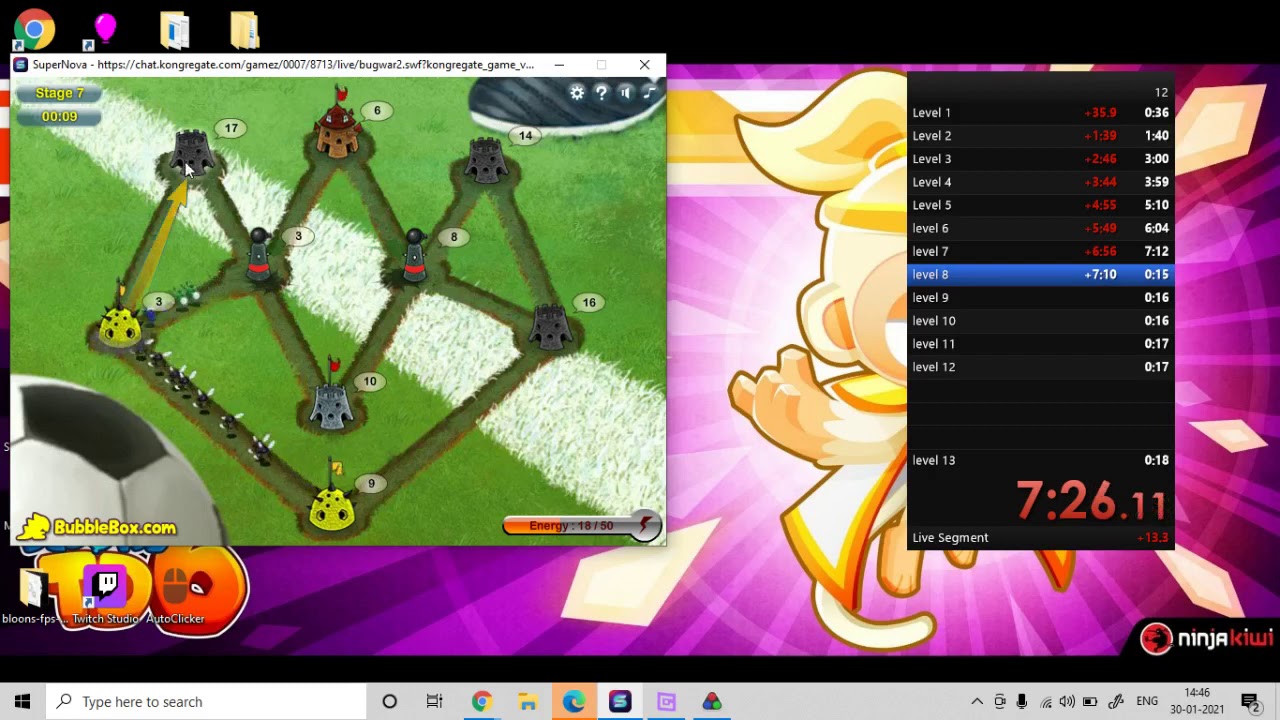Open the tray volume control
This screenshot has width=1280, height=720.
1067,702
